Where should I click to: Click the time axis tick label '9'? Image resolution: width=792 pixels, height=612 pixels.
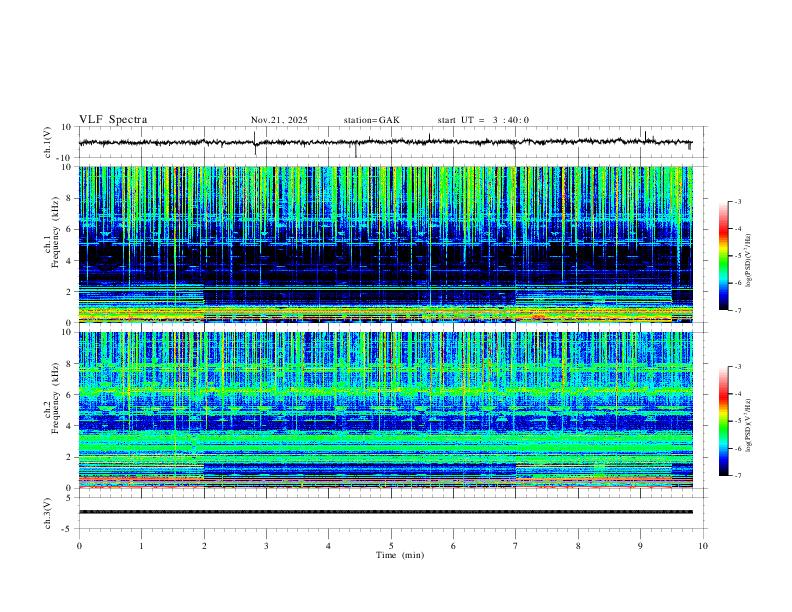(x=640, y=546)
